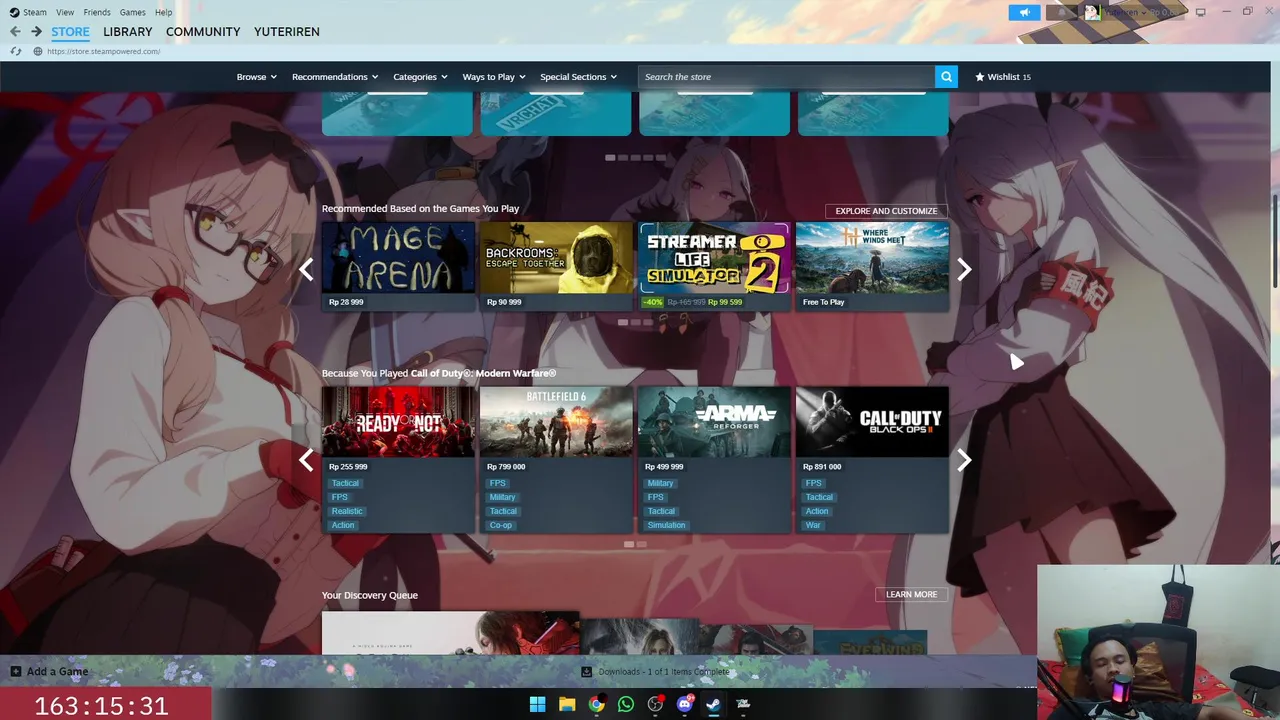
Task: Open OBS Studio from the taskbar
Action: pos(655,704)
